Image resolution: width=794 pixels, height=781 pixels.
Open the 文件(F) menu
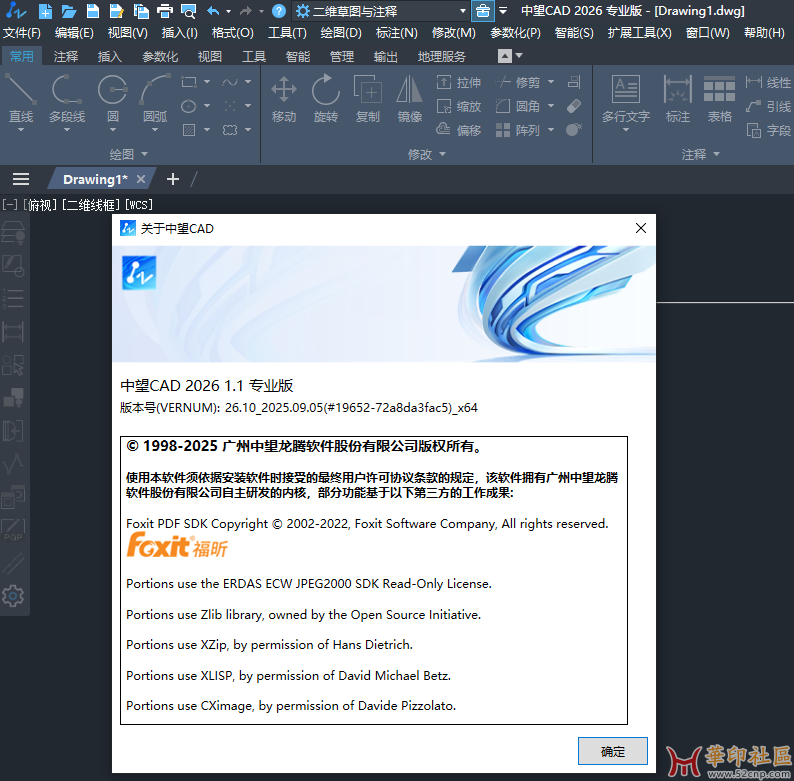pos(21,33)
